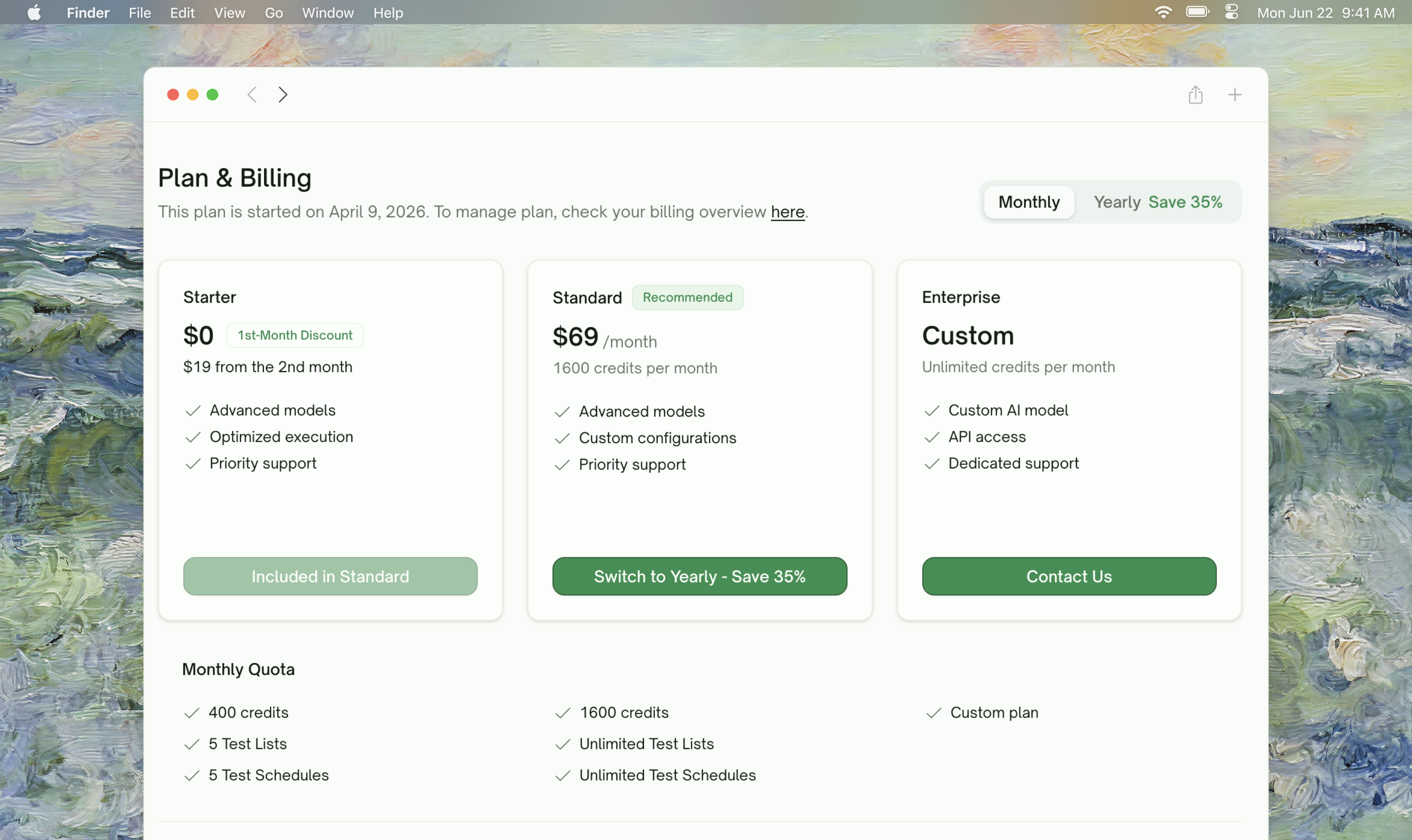
Task: Open the Help menu
Action: 388,12
